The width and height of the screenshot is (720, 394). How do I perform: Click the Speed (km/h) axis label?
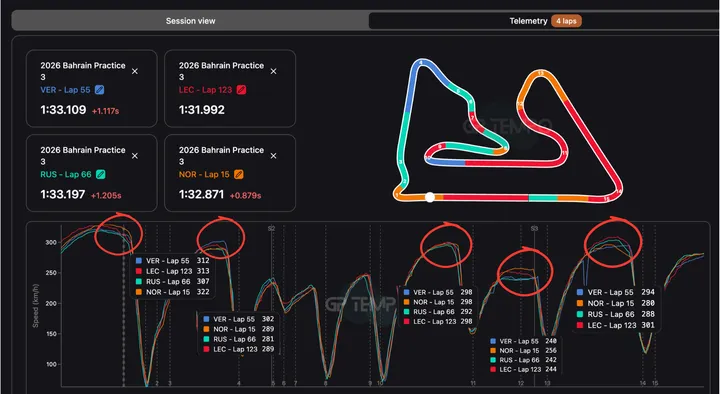click(35, 306)
